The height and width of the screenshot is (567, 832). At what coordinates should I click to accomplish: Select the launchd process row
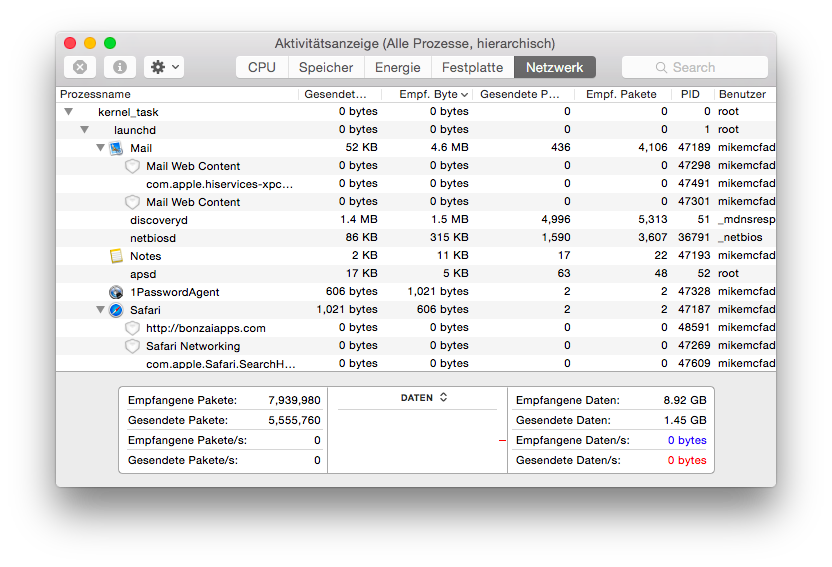416,130
